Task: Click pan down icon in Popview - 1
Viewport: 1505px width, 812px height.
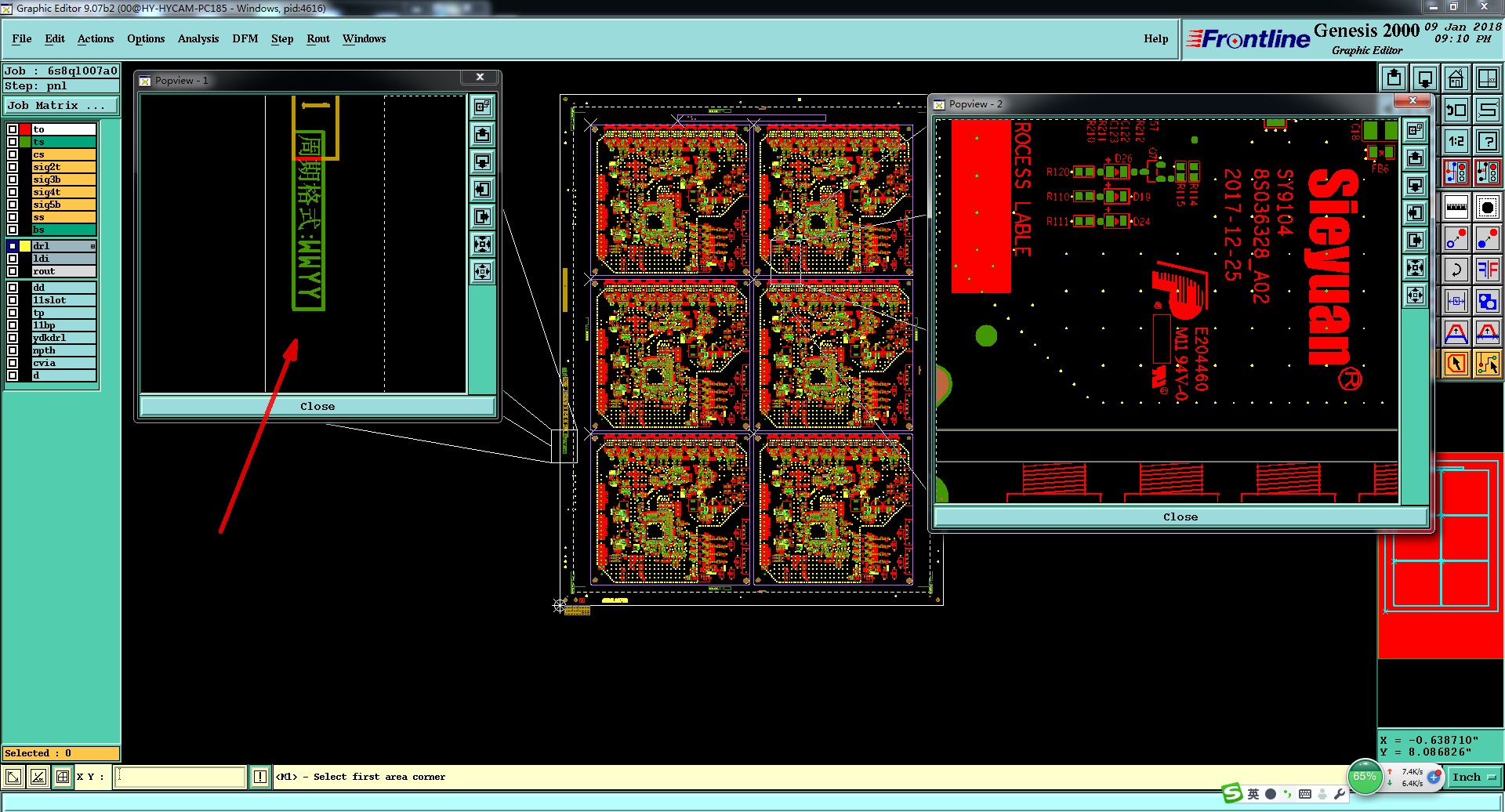Action: tap(482, 162)
